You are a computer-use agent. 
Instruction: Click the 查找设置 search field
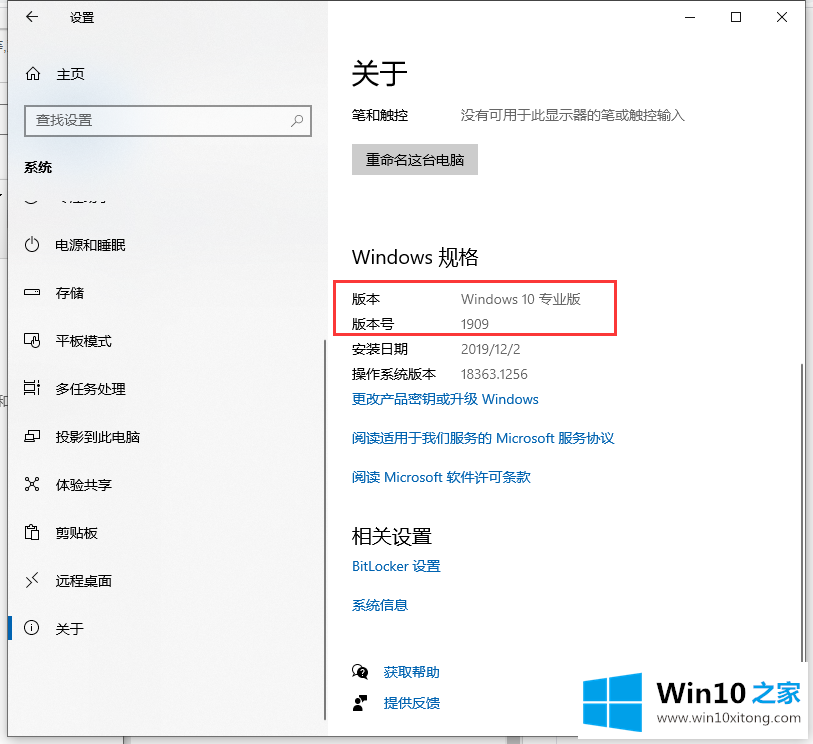pyautogui.click(x=167, y=121)
